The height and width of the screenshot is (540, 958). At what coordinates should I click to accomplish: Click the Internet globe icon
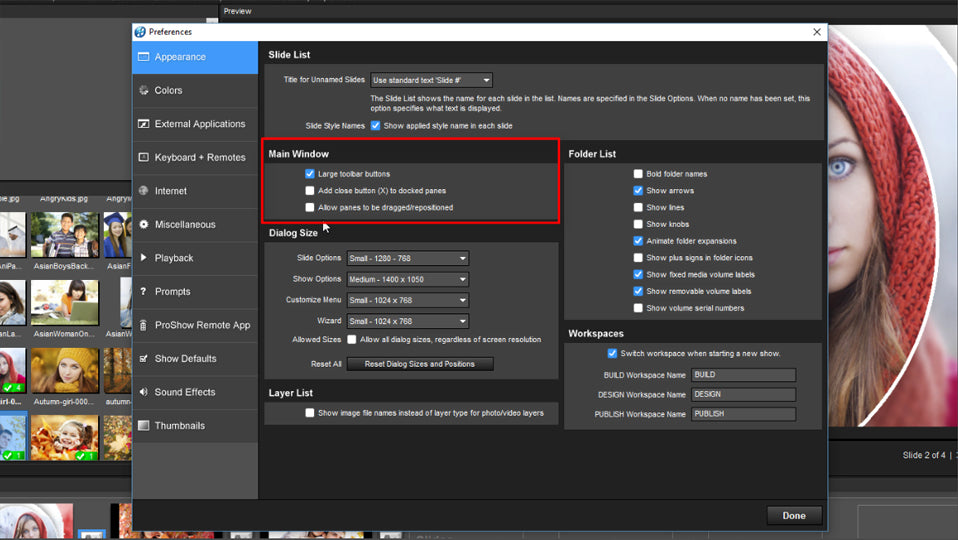(x=144, y=191)
